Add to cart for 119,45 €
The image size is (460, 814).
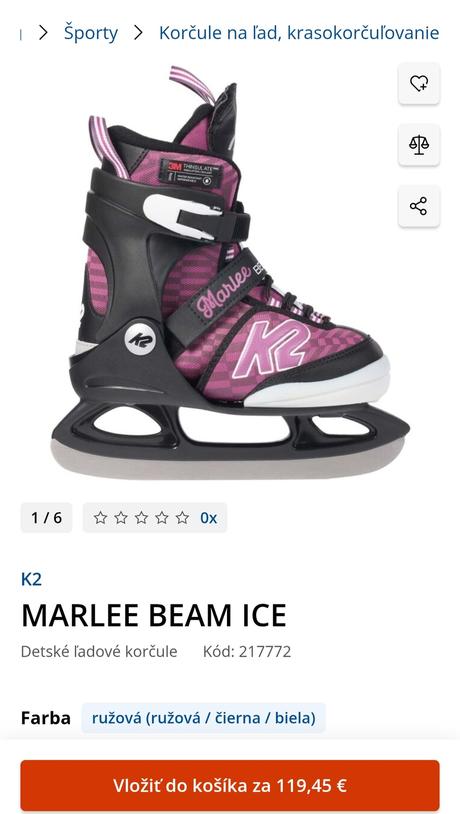click(x=230, y=785)
